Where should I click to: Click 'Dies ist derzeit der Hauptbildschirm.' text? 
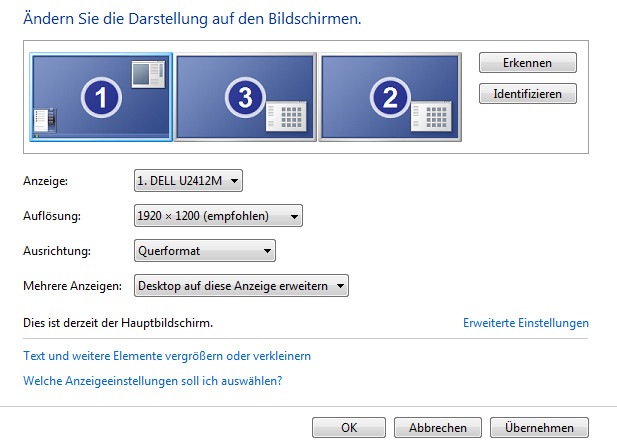click(118, 323)
